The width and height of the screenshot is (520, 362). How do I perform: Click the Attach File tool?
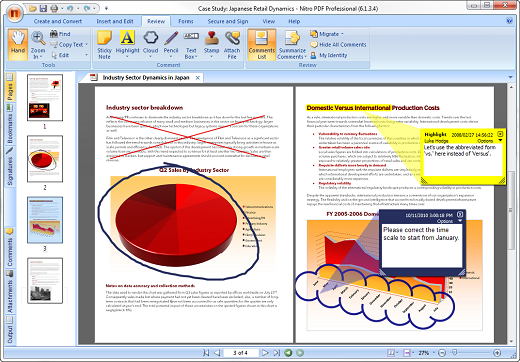click(x=232, y=45)
